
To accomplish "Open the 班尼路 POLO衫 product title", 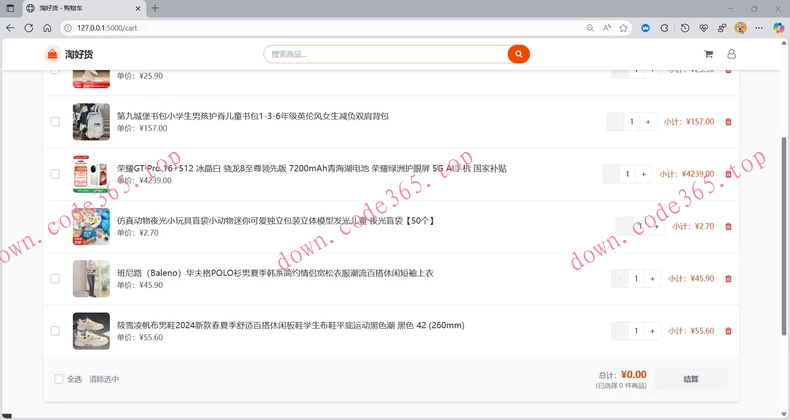I will click(275, 273).
